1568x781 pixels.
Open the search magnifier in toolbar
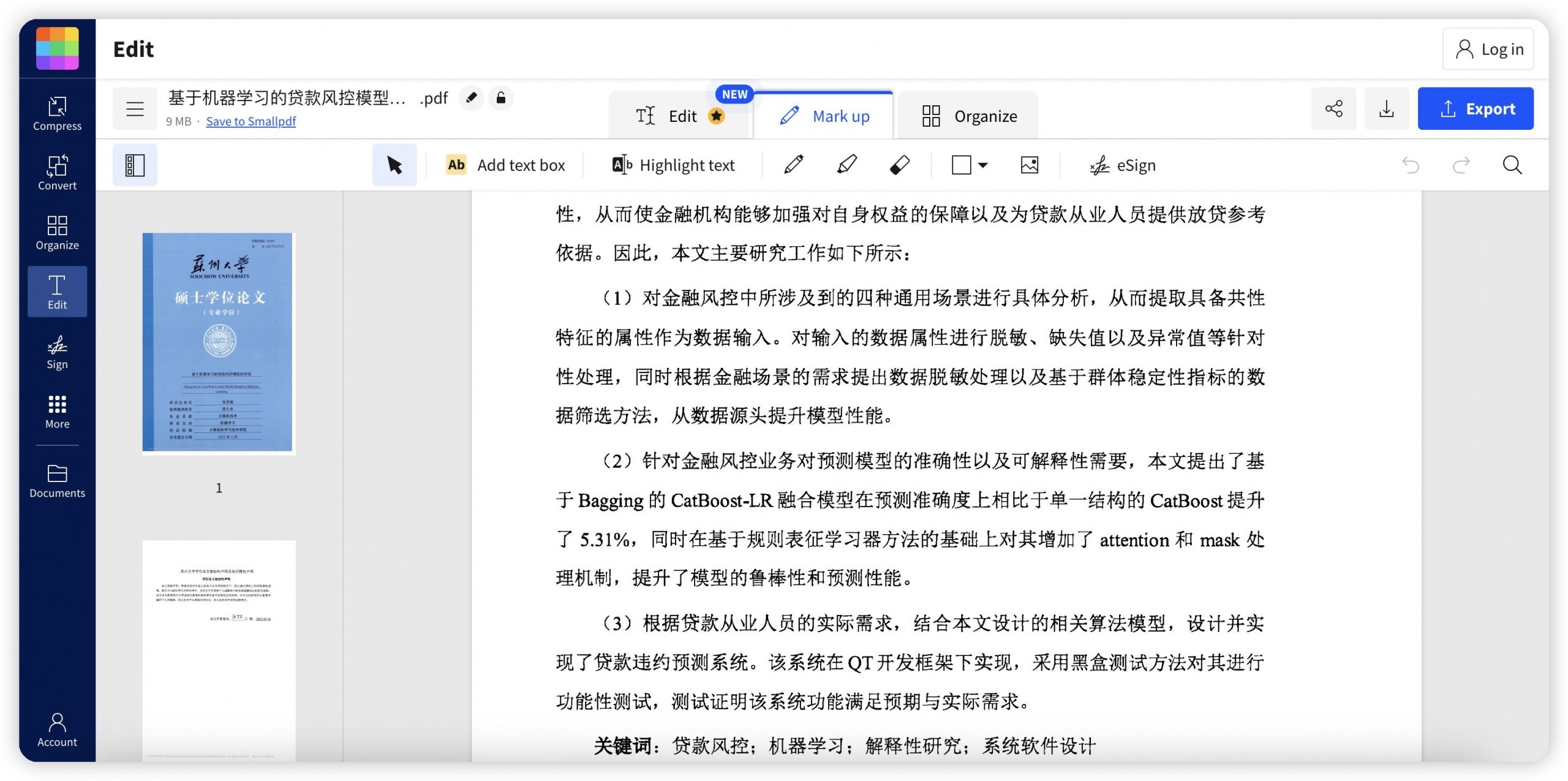[x=1512, y=165]
